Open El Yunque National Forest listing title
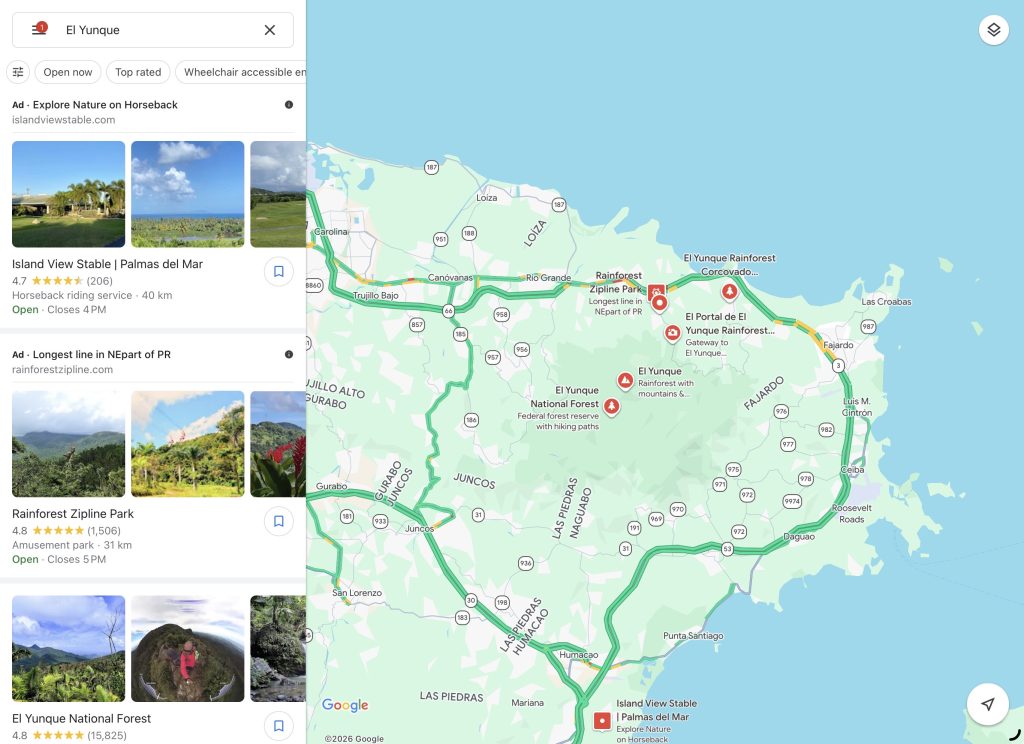Image resolution: width=1024 pixels, height=744 pixels. pos(81,718)
